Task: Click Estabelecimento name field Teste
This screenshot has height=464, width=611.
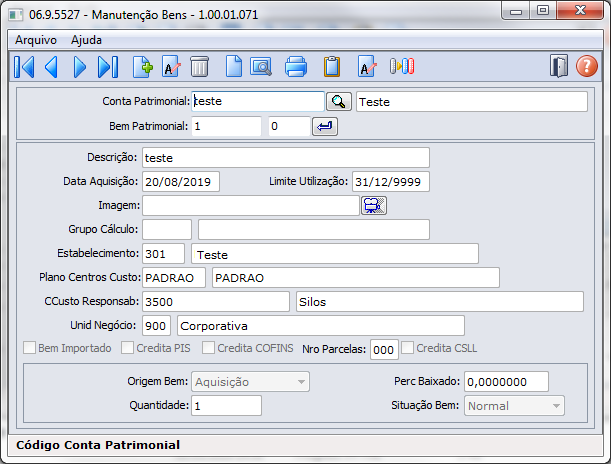Action: pyautogui.click(x=335, y=254)
